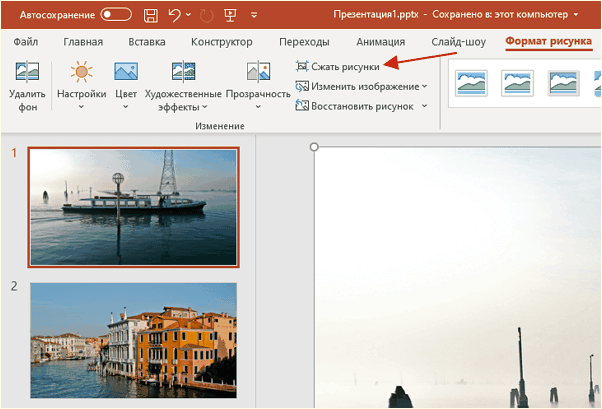Expand the Изменить изображение dropdown arrow
This screenshot has width=602, height=409.
pos(425,86)
